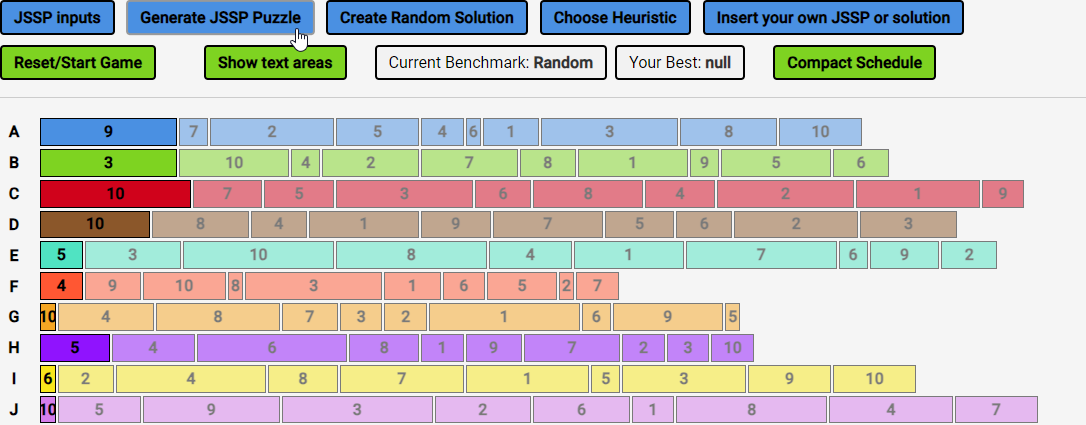1086x425 pixels.
Task: Open the Choose Heuristic option
Action: tap(615, 18)
